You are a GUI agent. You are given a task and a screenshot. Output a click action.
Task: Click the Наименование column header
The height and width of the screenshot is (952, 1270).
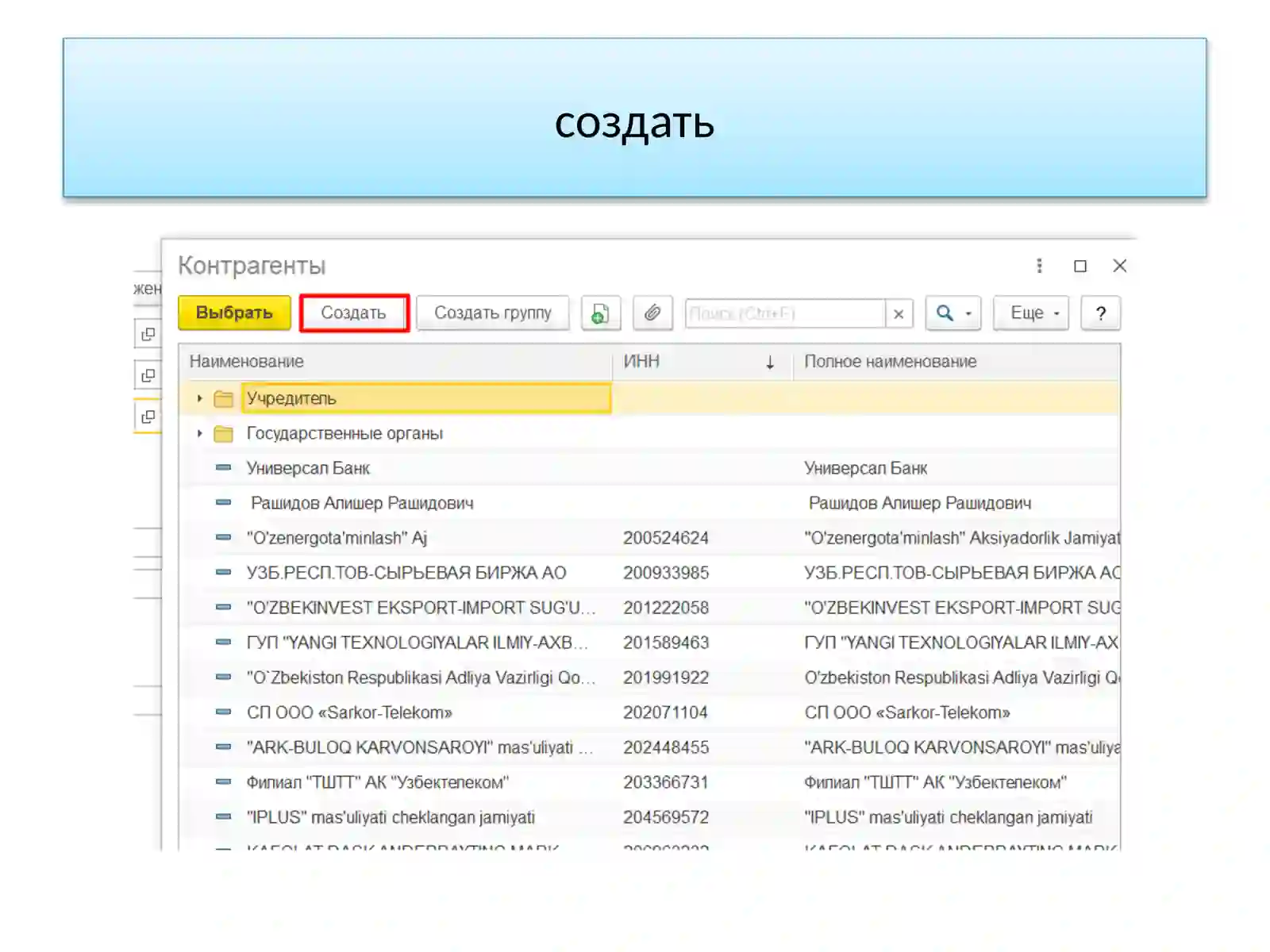[396, 362]
